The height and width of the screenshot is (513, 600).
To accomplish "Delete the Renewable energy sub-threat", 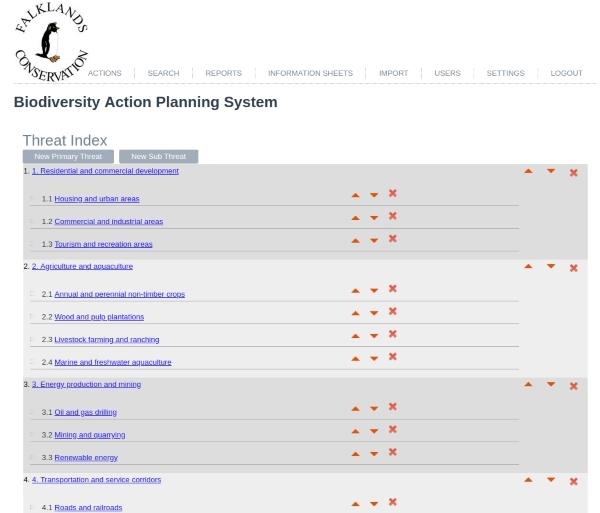I will (393, 452).
